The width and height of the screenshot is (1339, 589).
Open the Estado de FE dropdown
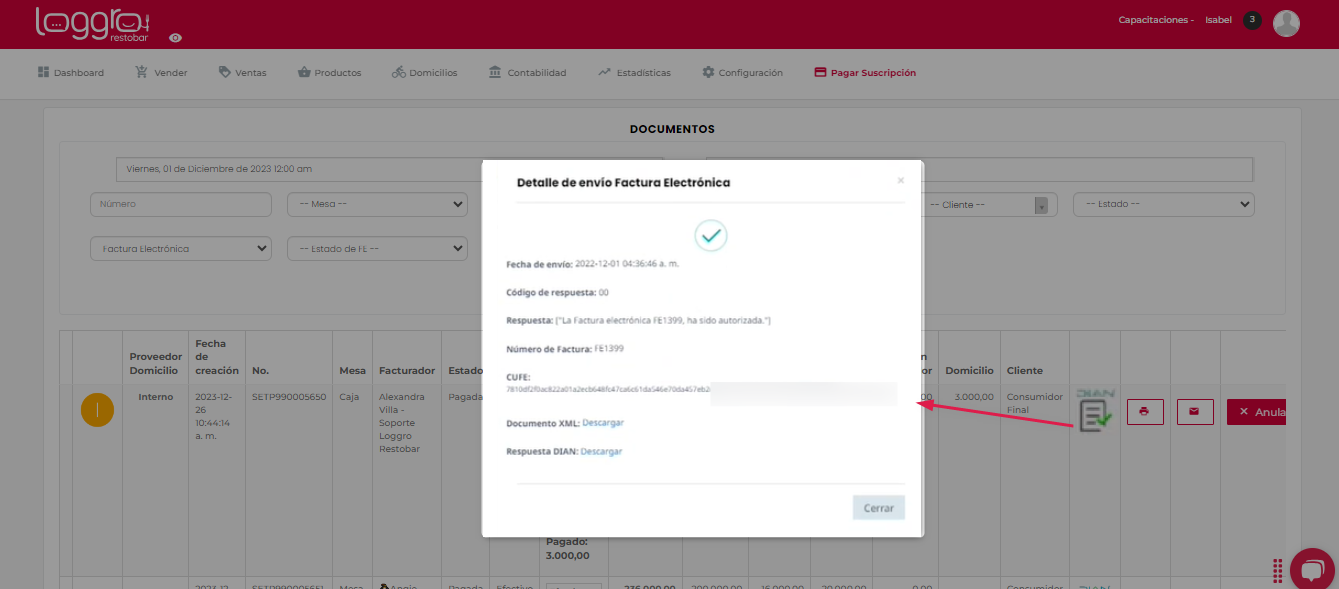tap(377, 248)
